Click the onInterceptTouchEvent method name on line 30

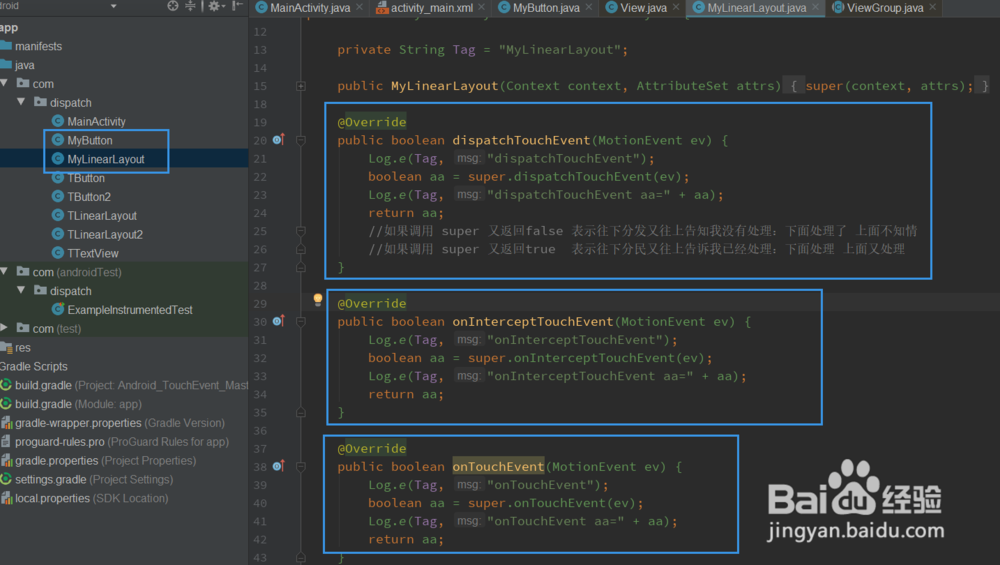click(x=533, y=321)
